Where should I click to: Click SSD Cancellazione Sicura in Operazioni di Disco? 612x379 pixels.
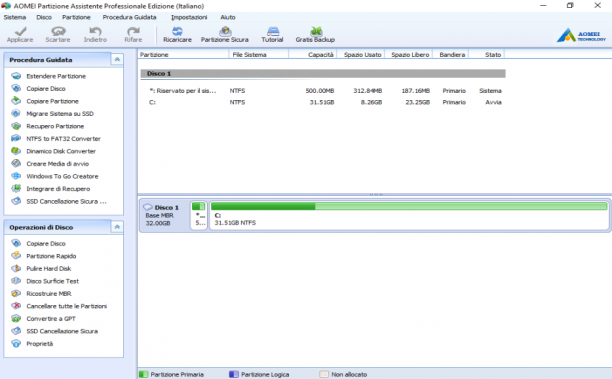pos(62,331)
